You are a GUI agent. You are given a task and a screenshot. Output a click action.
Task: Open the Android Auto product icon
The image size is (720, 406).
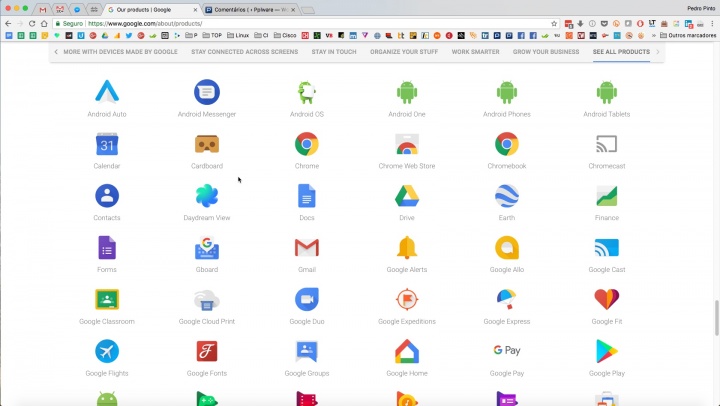[x=107, y=93]
